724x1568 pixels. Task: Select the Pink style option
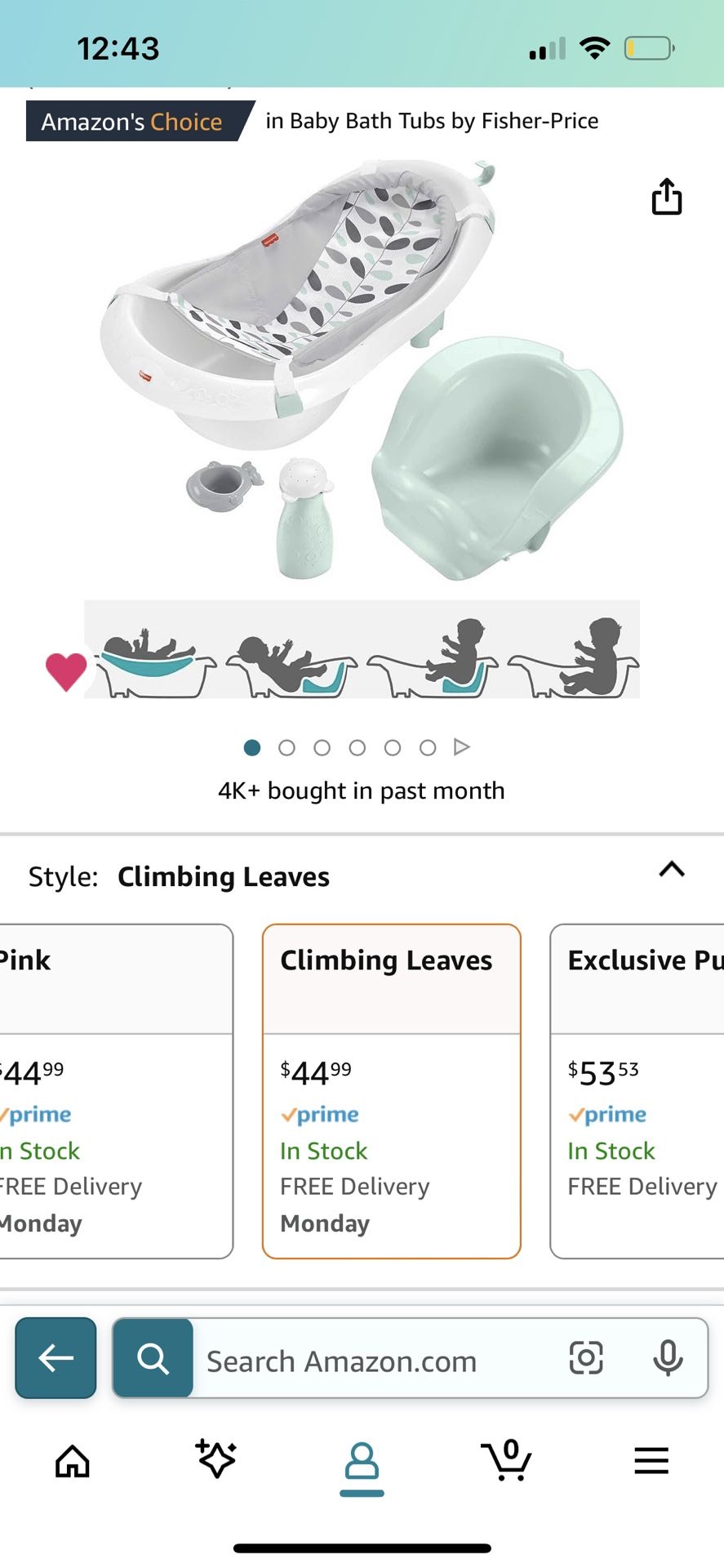point(114,1091)
